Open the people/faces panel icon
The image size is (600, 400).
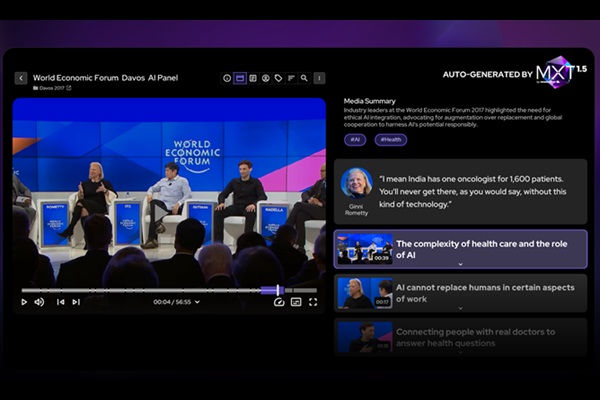coord(266,78)
